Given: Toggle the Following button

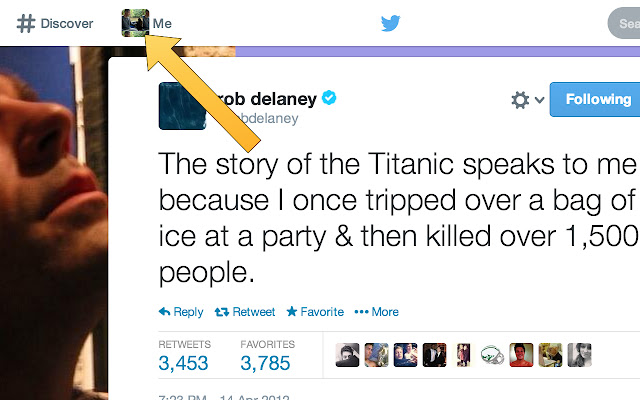Looking at the screenshot, I should pyautogui.click(x=595, y=100).
